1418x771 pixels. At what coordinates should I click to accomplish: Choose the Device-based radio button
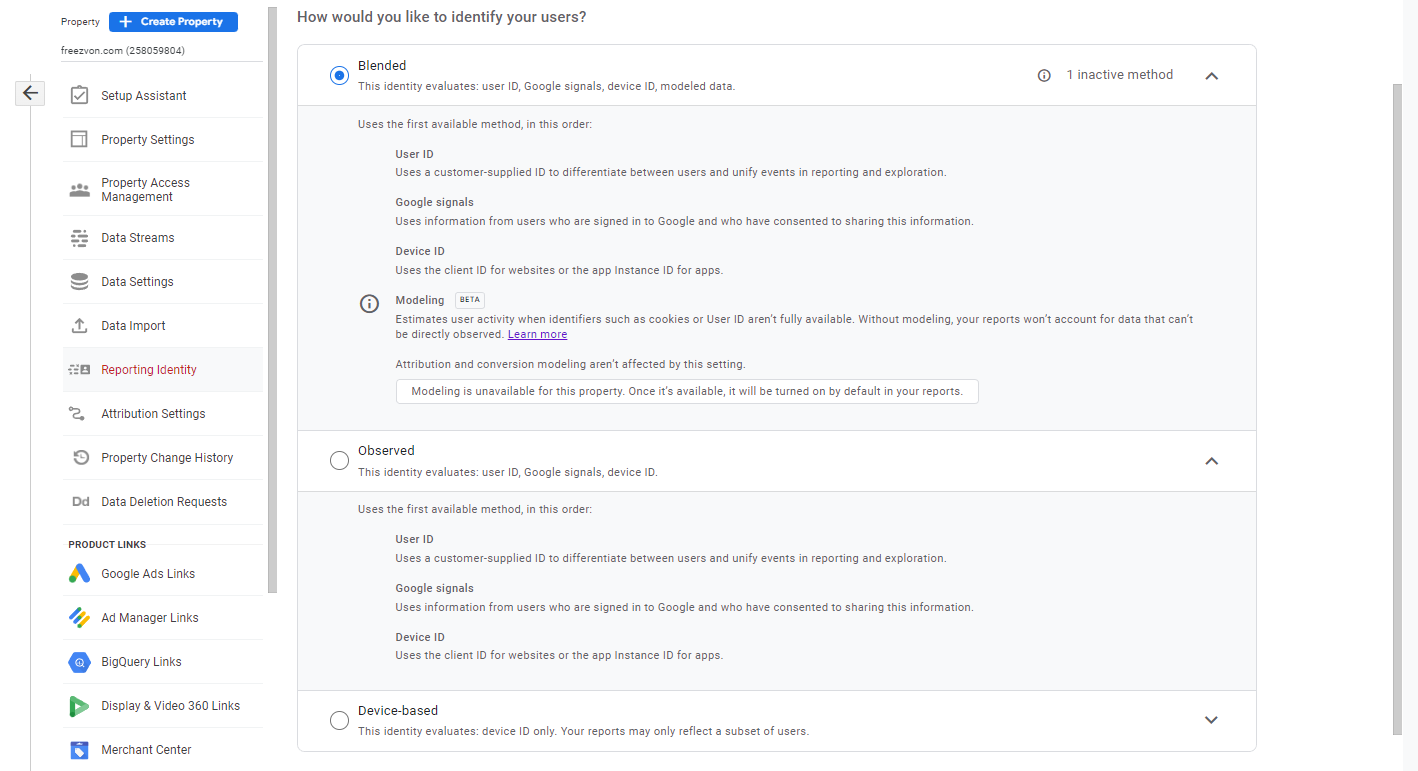click(x=340, y=720)
